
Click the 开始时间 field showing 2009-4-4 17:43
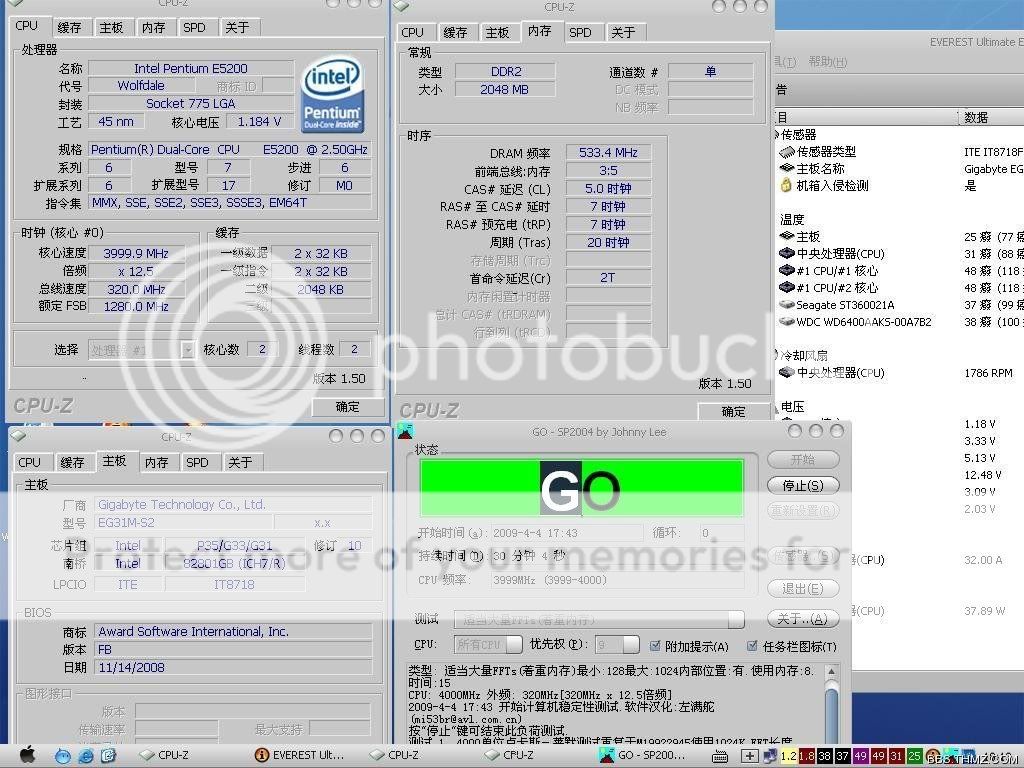pyautogui.click(x=566, y=533)
